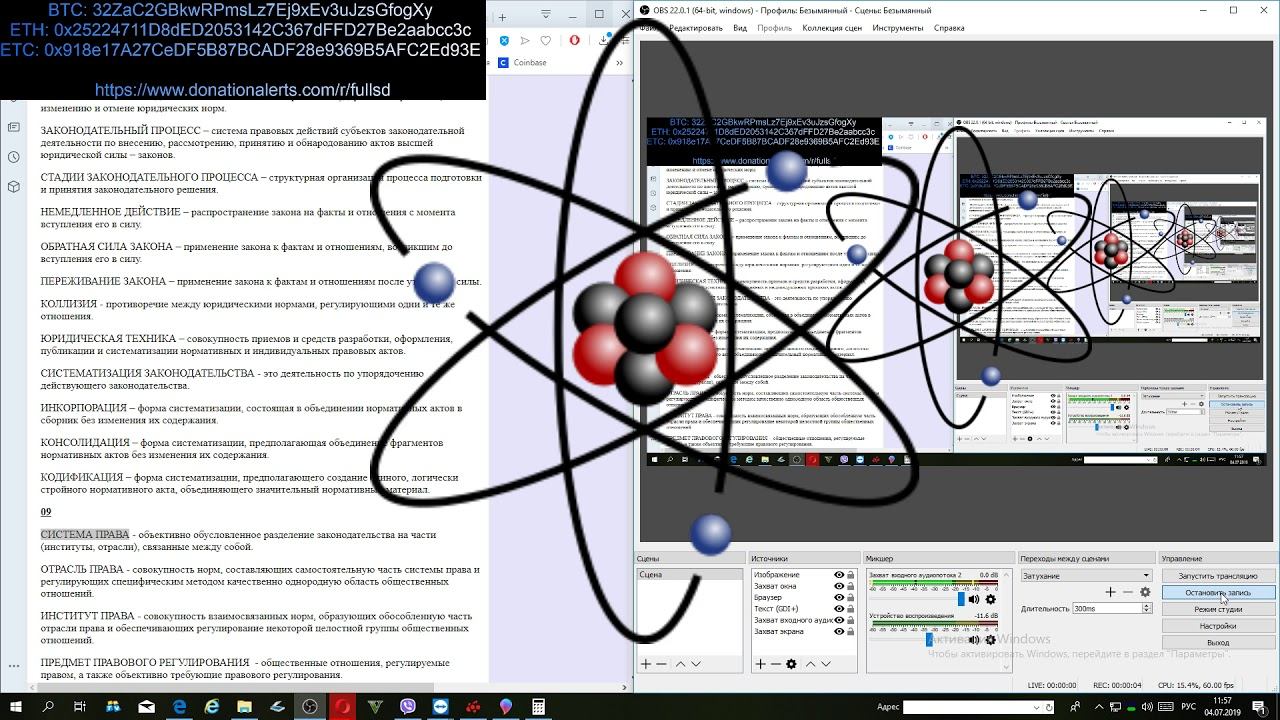Open source properties gear in Источники
Viewport: 1280px width, 720px height.
tap(791, 664)
